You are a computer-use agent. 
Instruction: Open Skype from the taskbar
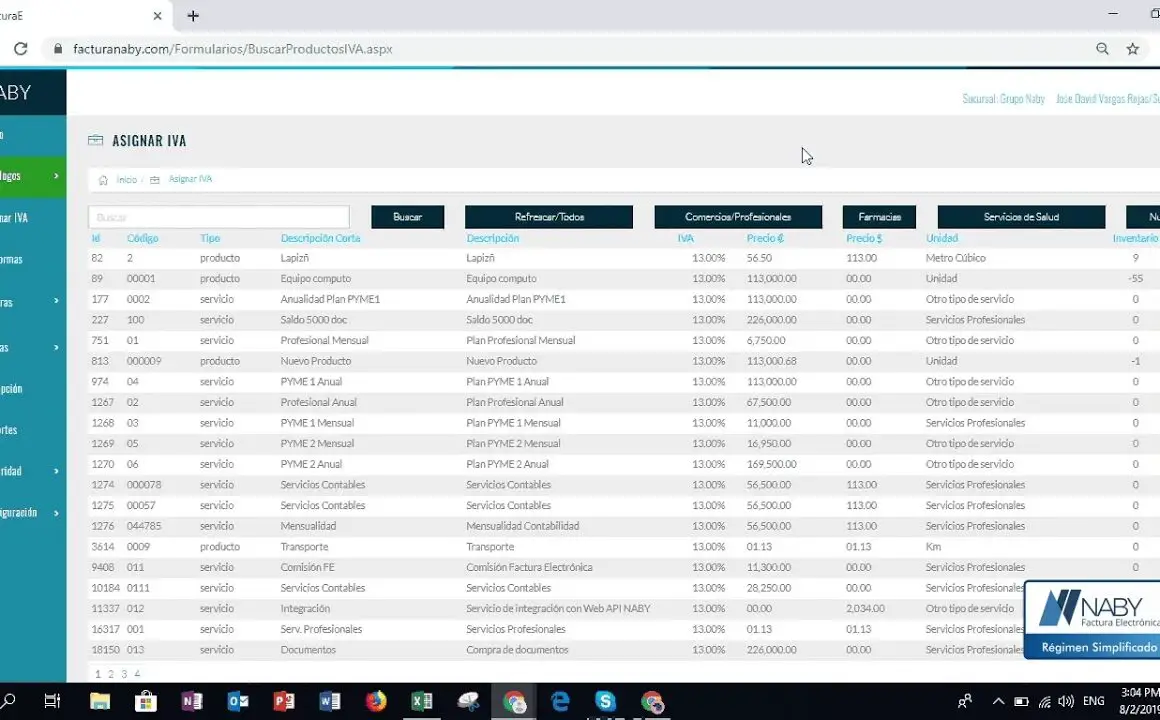click(605, 702)
